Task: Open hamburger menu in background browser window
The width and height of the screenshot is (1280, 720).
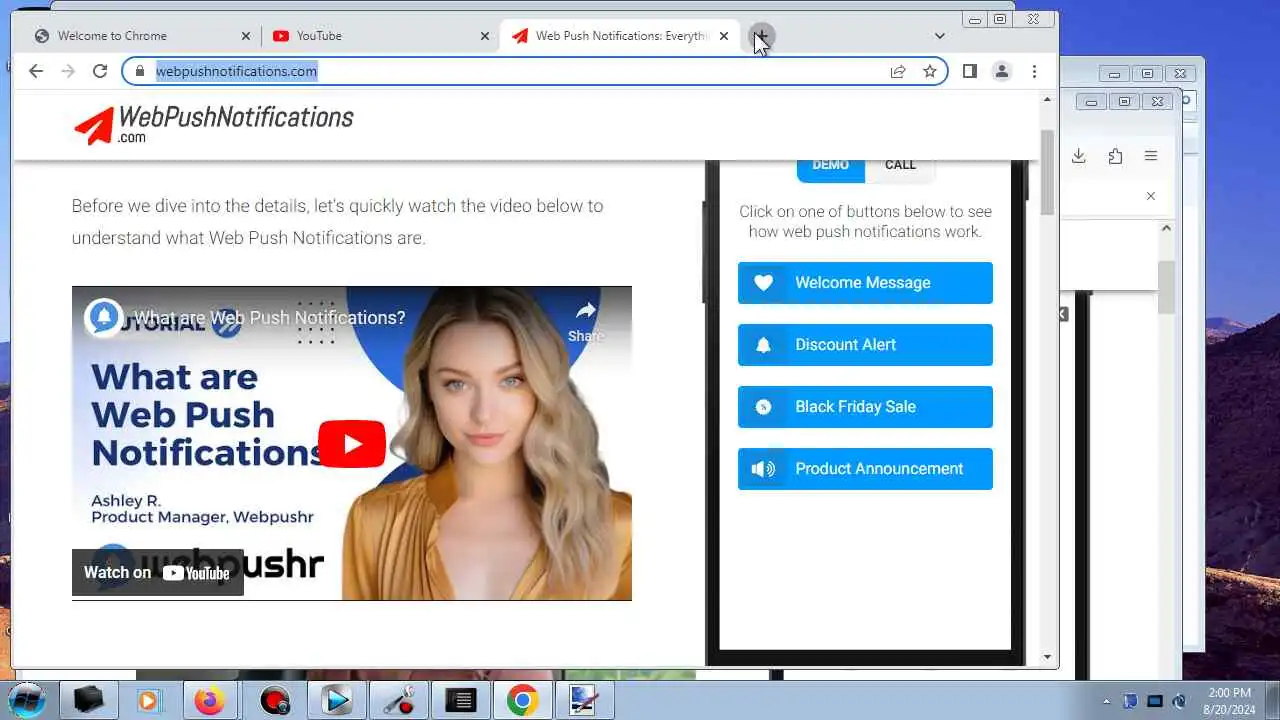Action: point(1151,156)
